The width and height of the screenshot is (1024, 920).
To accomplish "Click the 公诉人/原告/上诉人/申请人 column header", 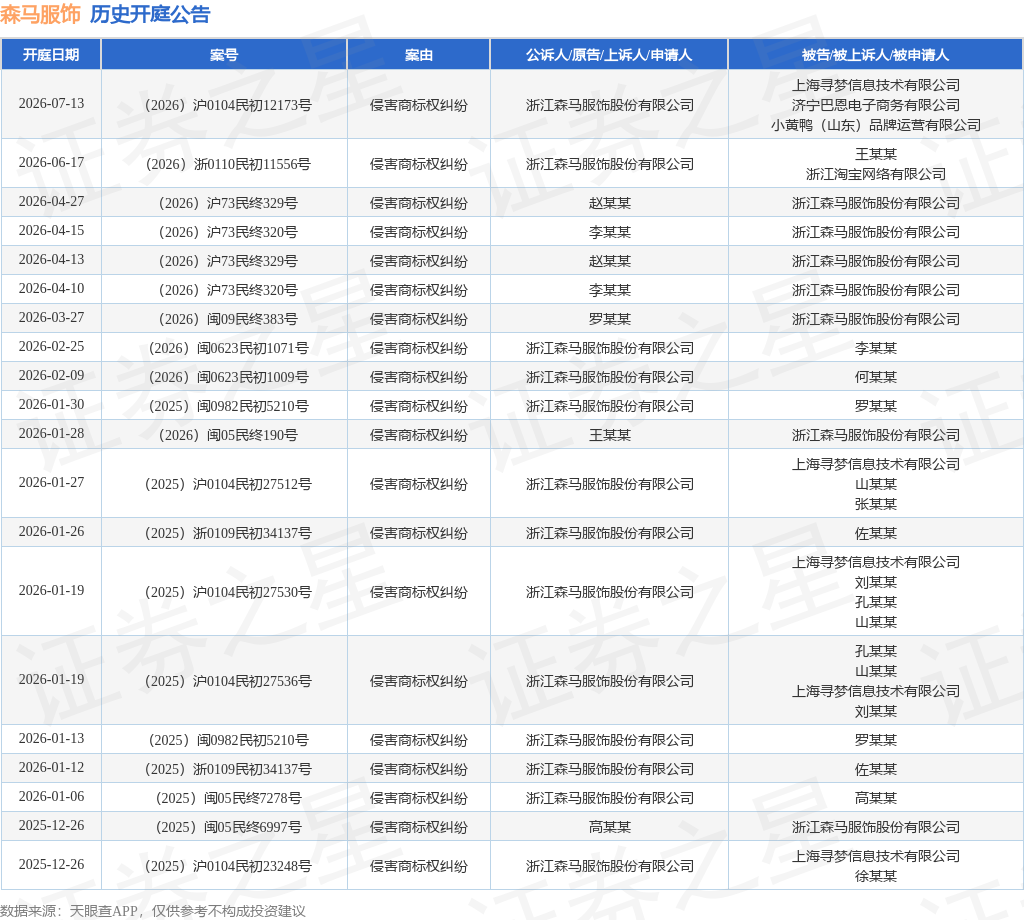I will coord(609,55).
